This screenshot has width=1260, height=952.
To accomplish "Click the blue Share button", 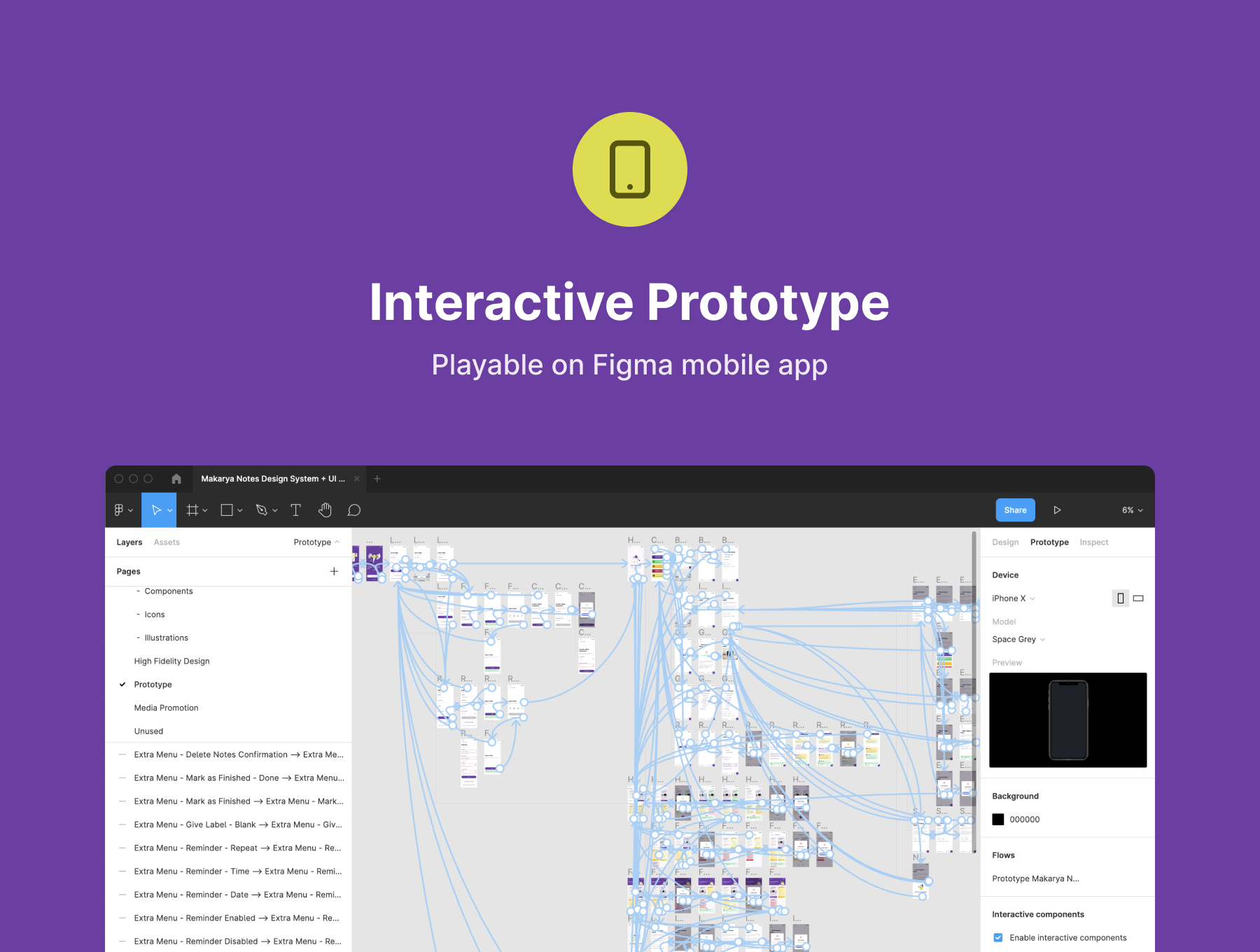I will click(x=1015, y=510).
